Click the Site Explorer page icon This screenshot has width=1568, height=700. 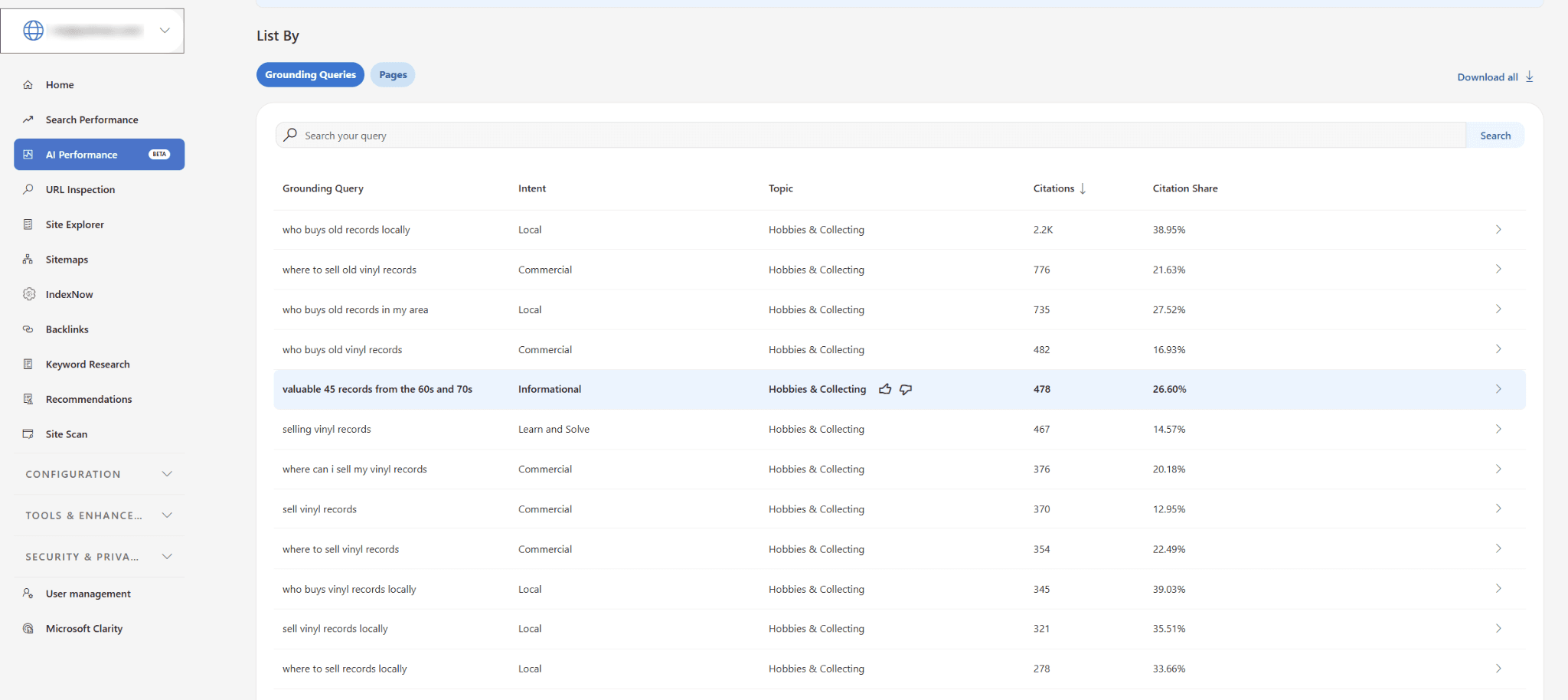[28, 224]
